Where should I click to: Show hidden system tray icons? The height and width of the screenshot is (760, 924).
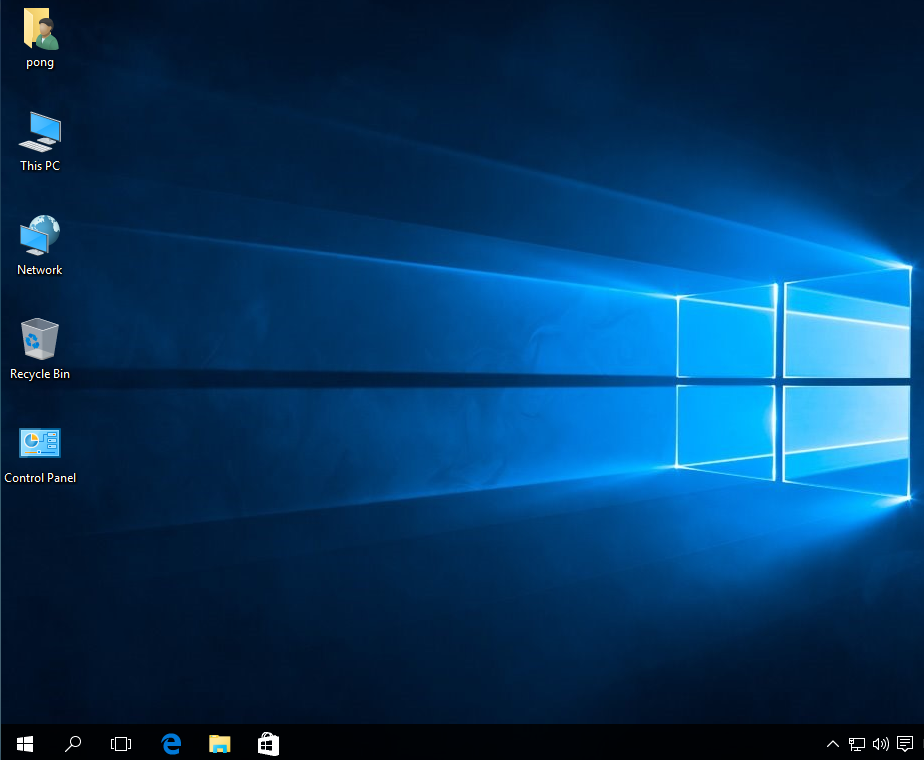click(833, 744)
